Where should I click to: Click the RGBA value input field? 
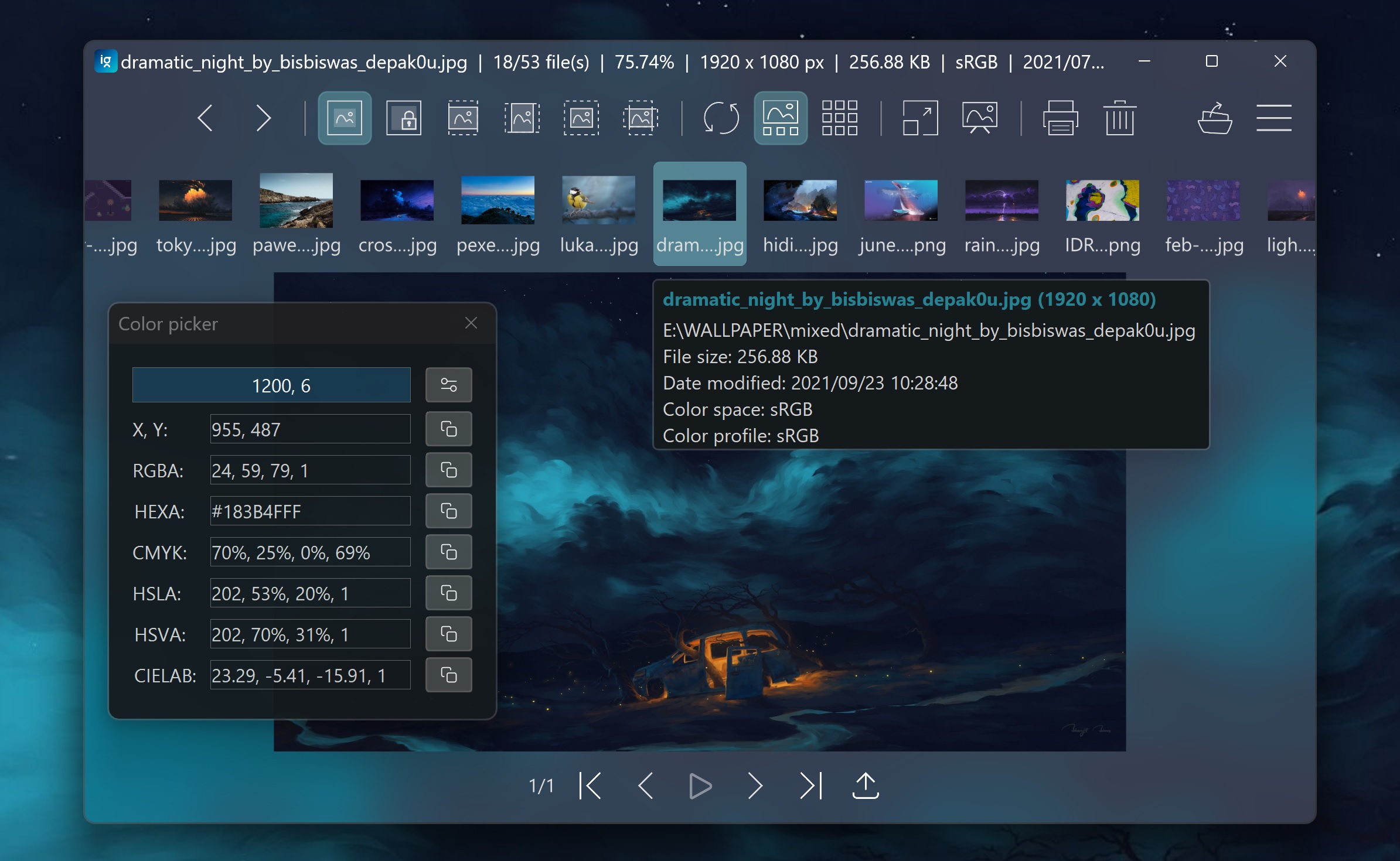[x=310, y=470]
